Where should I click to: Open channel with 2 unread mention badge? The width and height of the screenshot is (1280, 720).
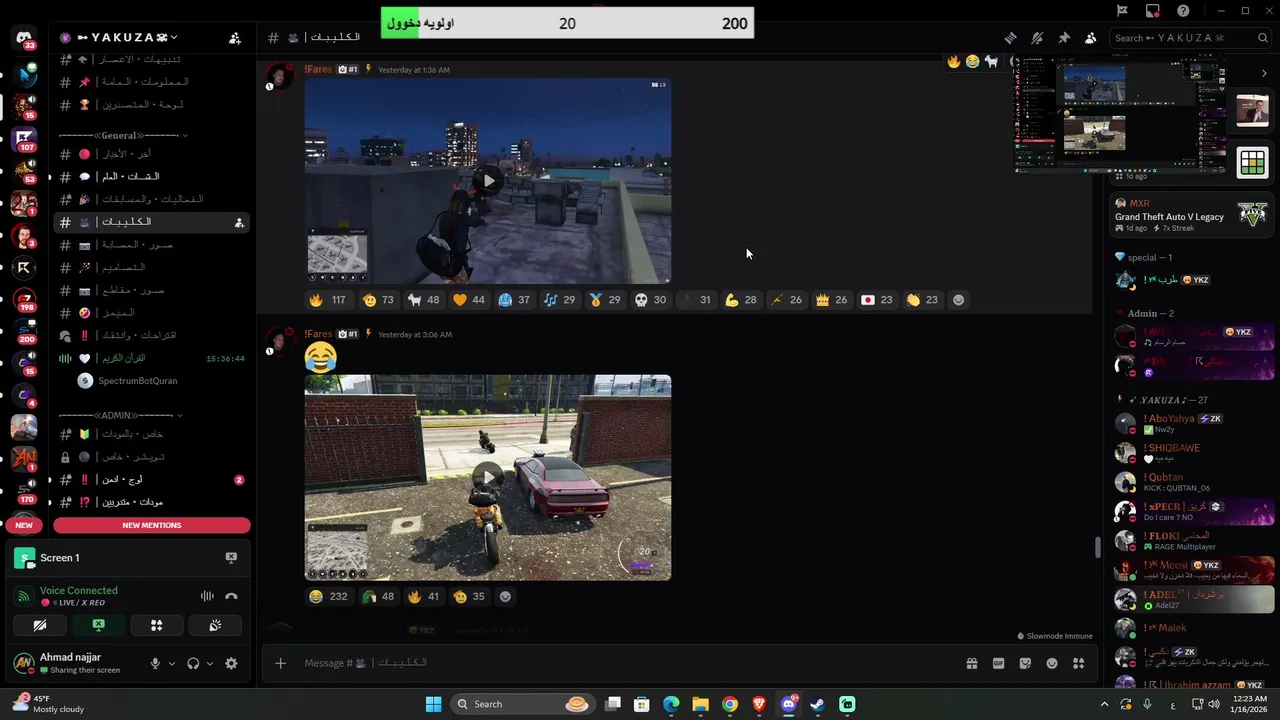click(152, 480)
